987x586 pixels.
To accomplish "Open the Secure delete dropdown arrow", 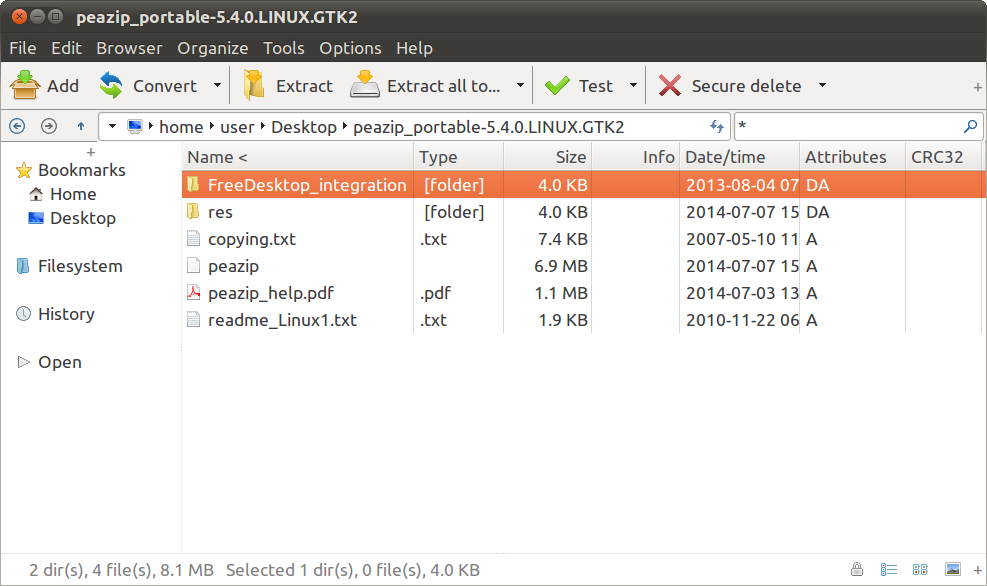I will click(x=822, y=85).
